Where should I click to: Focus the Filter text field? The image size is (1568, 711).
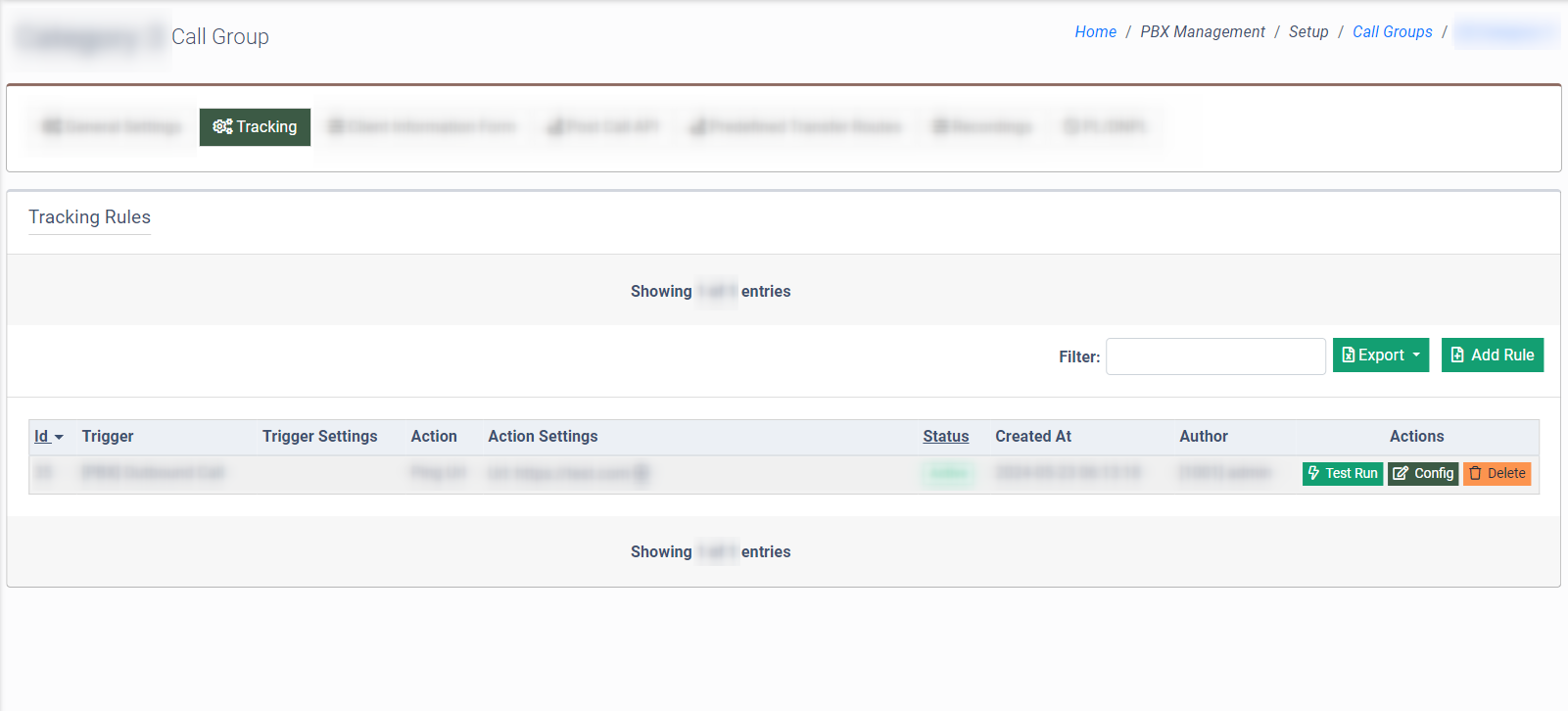tap(1215, 356)
